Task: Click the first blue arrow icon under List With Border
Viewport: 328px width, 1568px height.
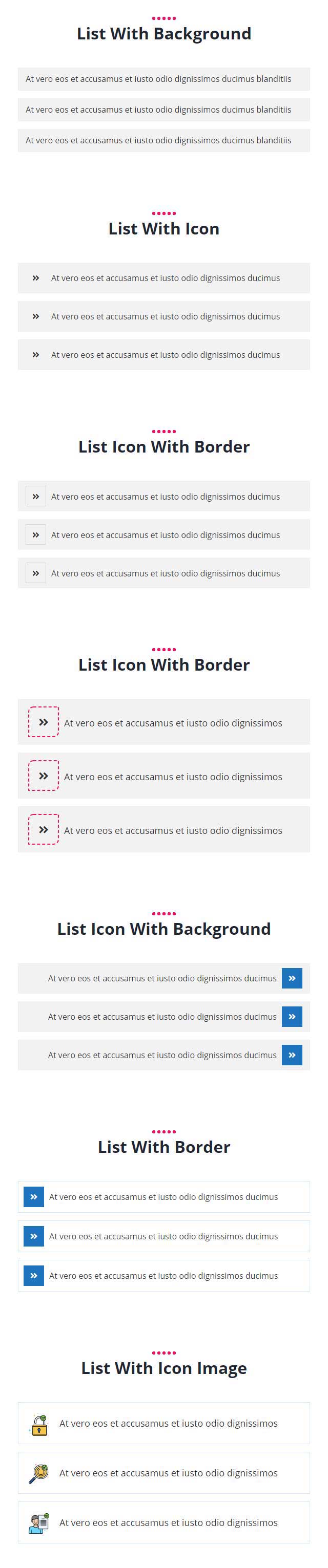Action: point(33,1197)
